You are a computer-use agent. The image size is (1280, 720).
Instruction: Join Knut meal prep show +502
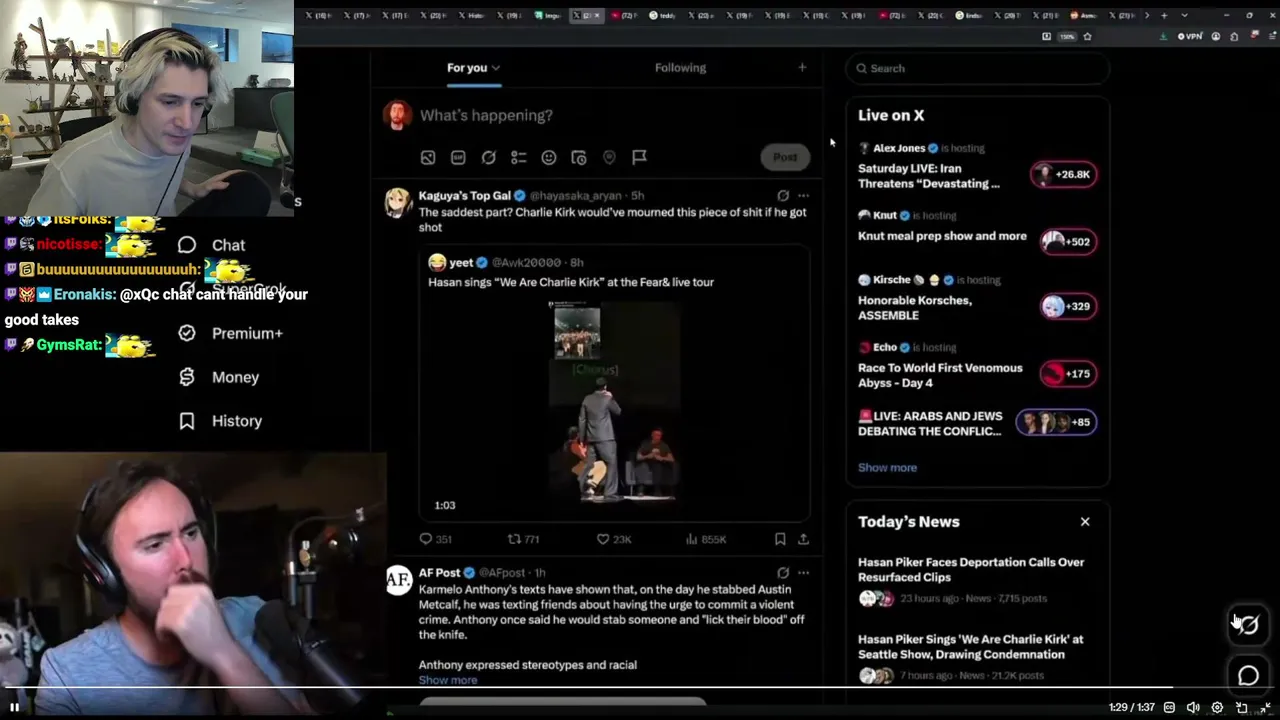pyautogui.click(x=1069, y=241)
